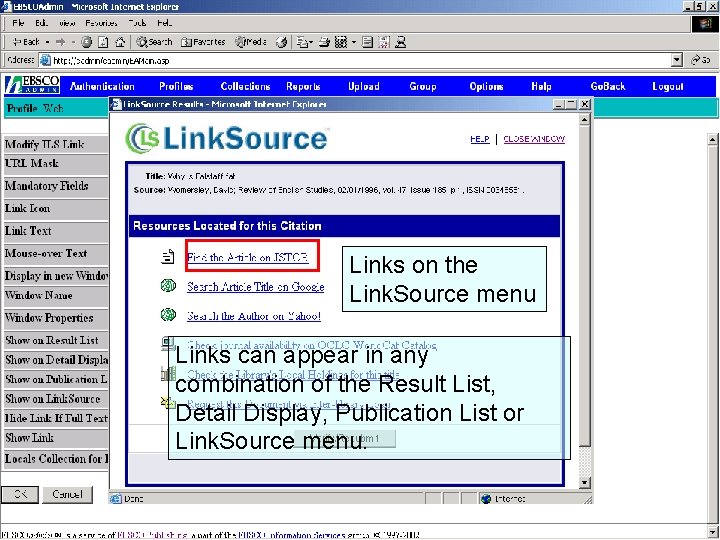
Task: Open the Collections tab
Action: [245, 86]
